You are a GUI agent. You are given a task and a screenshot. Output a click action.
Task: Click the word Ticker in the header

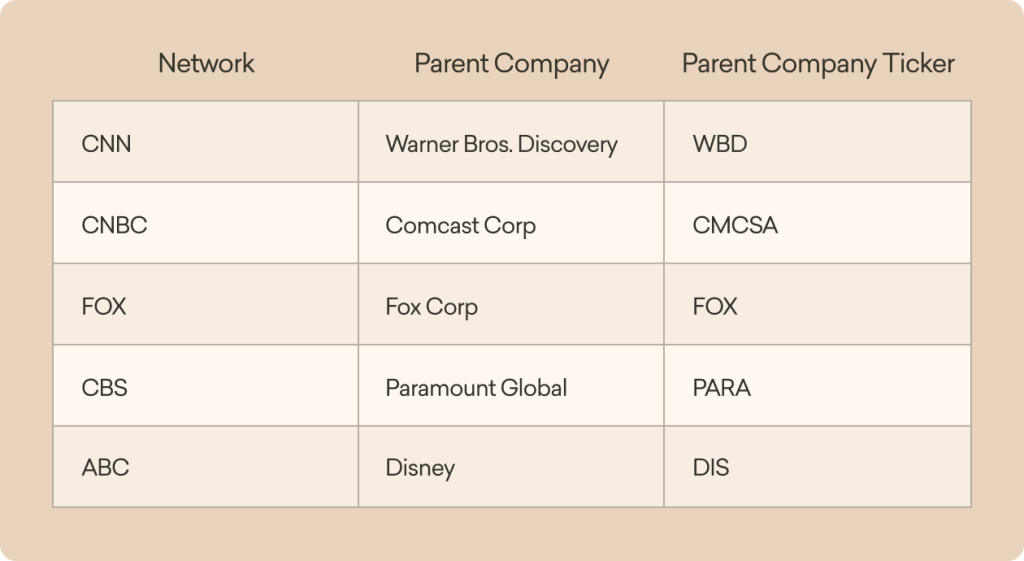918,63
